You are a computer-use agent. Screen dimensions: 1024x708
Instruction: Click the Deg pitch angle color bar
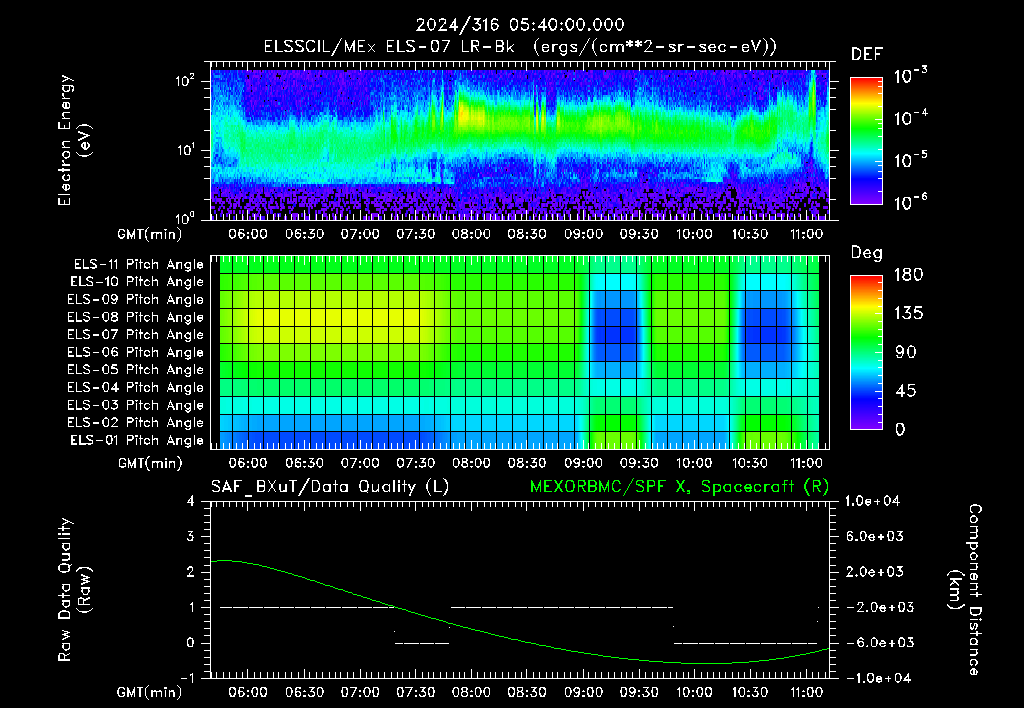(866, 353)
